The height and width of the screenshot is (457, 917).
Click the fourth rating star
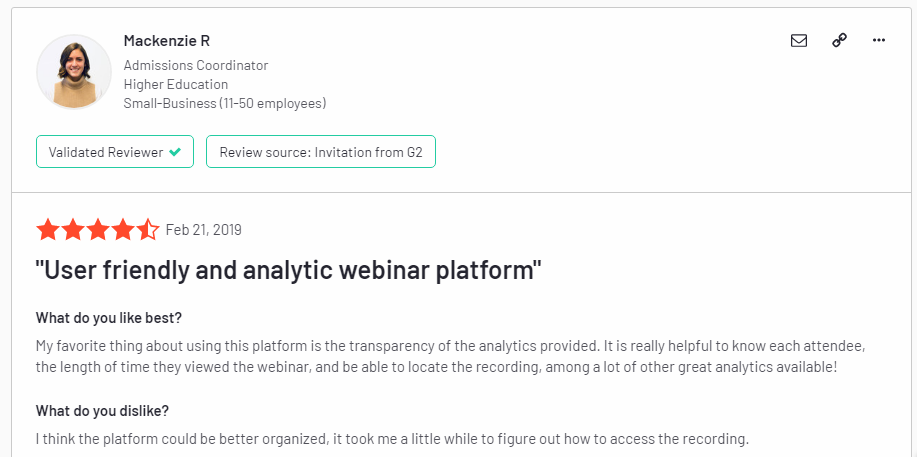pyautogui.click(x=122, y=230)
